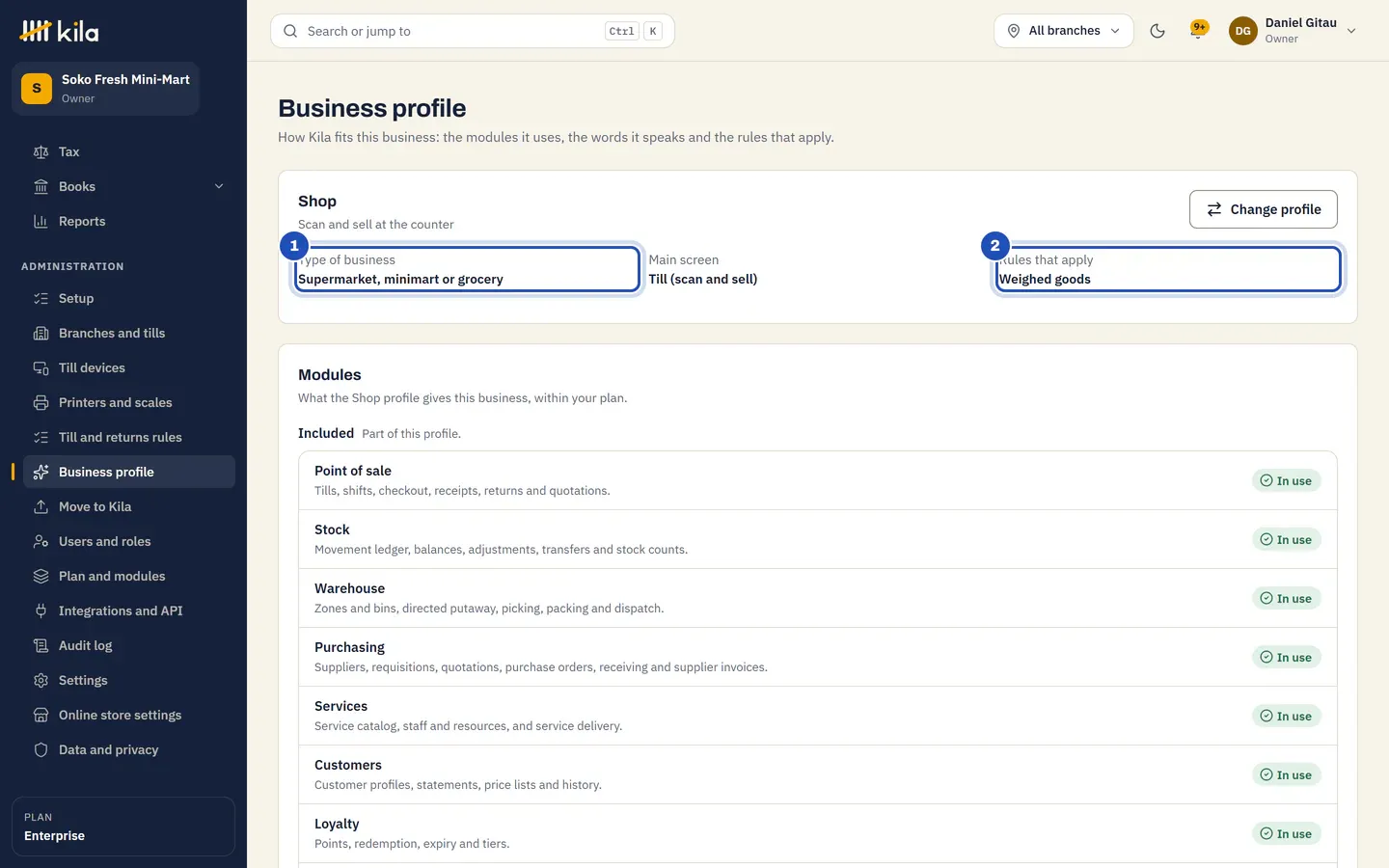Click the Purchasing module title
The image size is (1389, 868).
pos(349,647)
